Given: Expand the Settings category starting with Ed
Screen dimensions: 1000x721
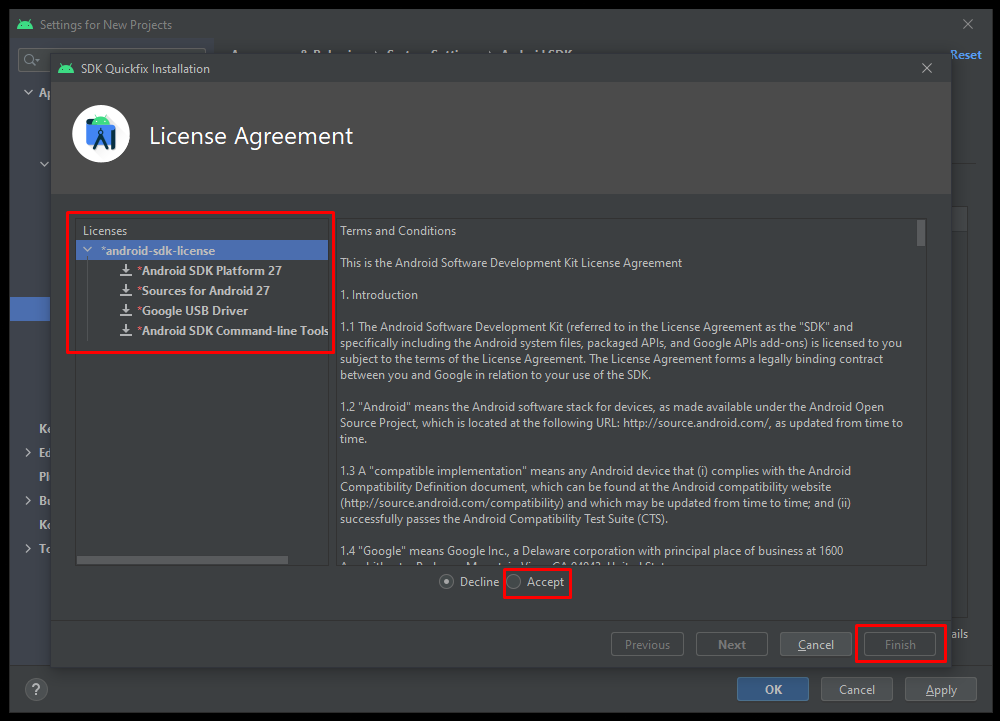Looking at the screenshot, I should (x=28, y=453).
